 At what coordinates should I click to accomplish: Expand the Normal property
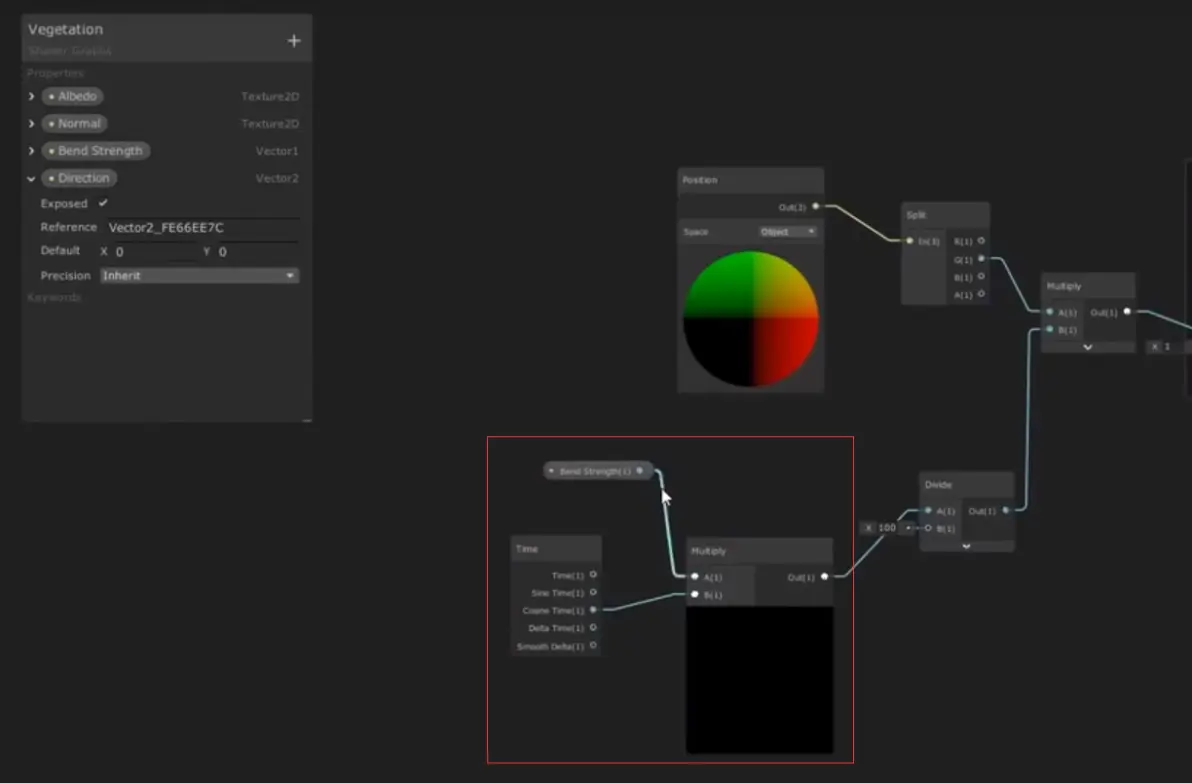[x=31, y=124]
